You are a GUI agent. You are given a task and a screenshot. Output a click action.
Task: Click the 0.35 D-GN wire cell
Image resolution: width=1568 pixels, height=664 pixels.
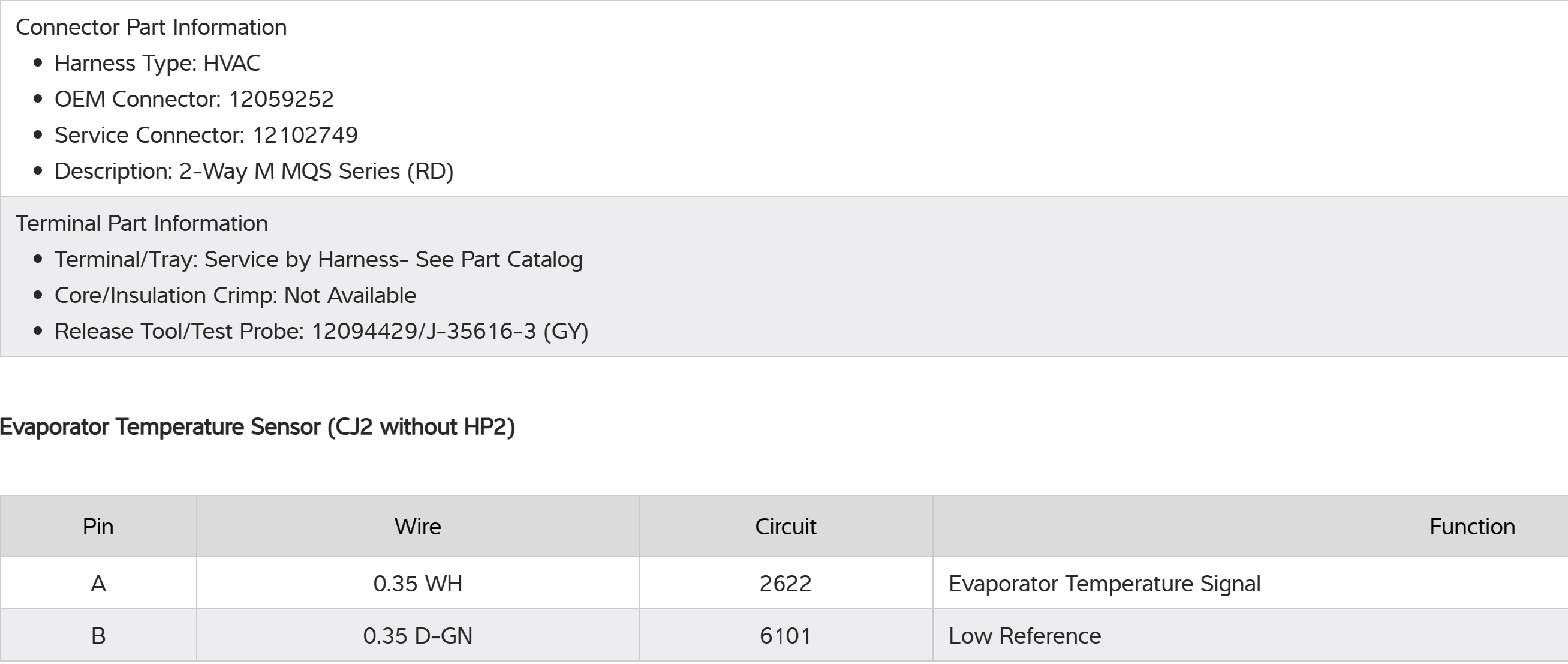coord(417,636)
